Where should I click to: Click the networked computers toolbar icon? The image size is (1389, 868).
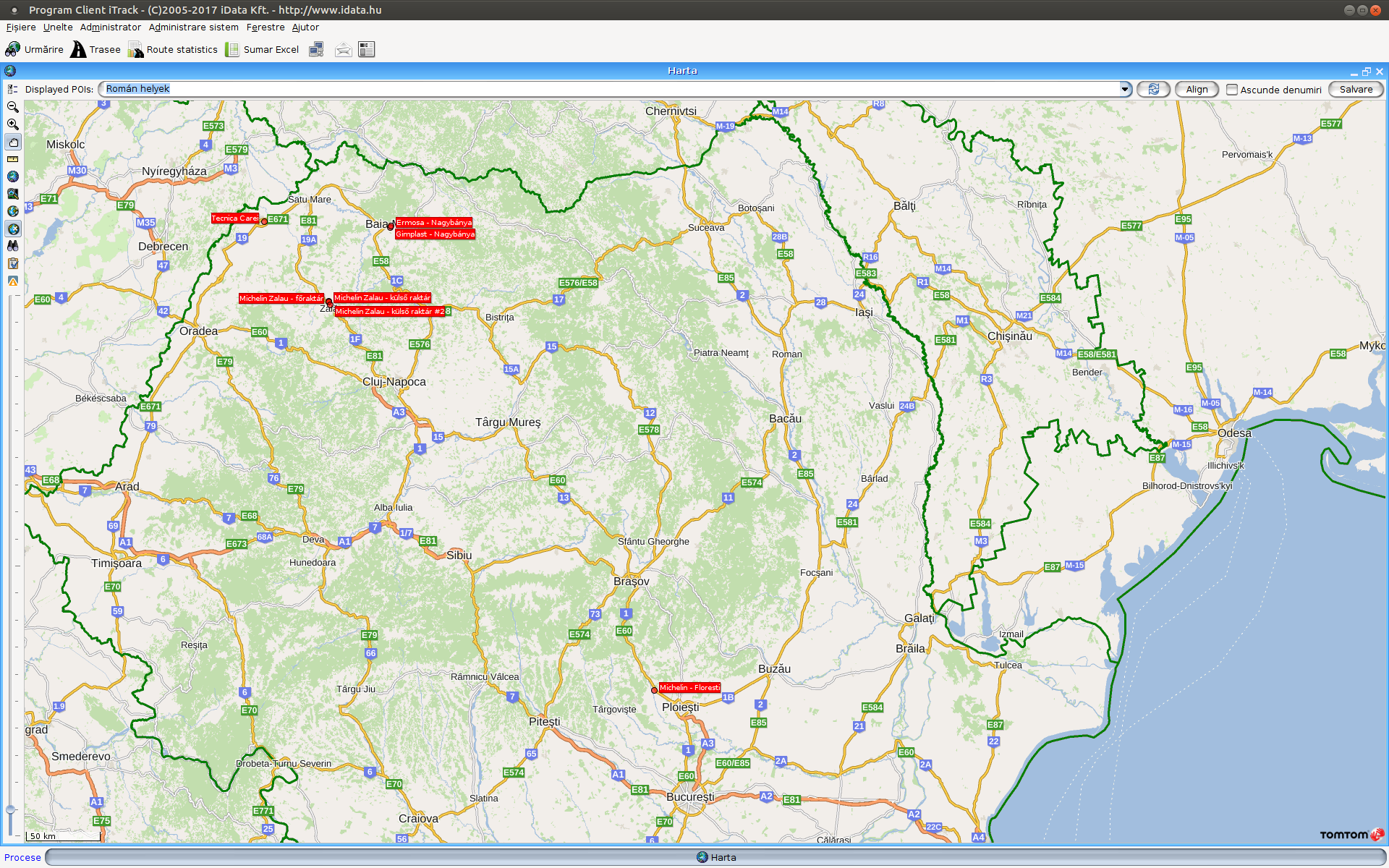point(316,49)
